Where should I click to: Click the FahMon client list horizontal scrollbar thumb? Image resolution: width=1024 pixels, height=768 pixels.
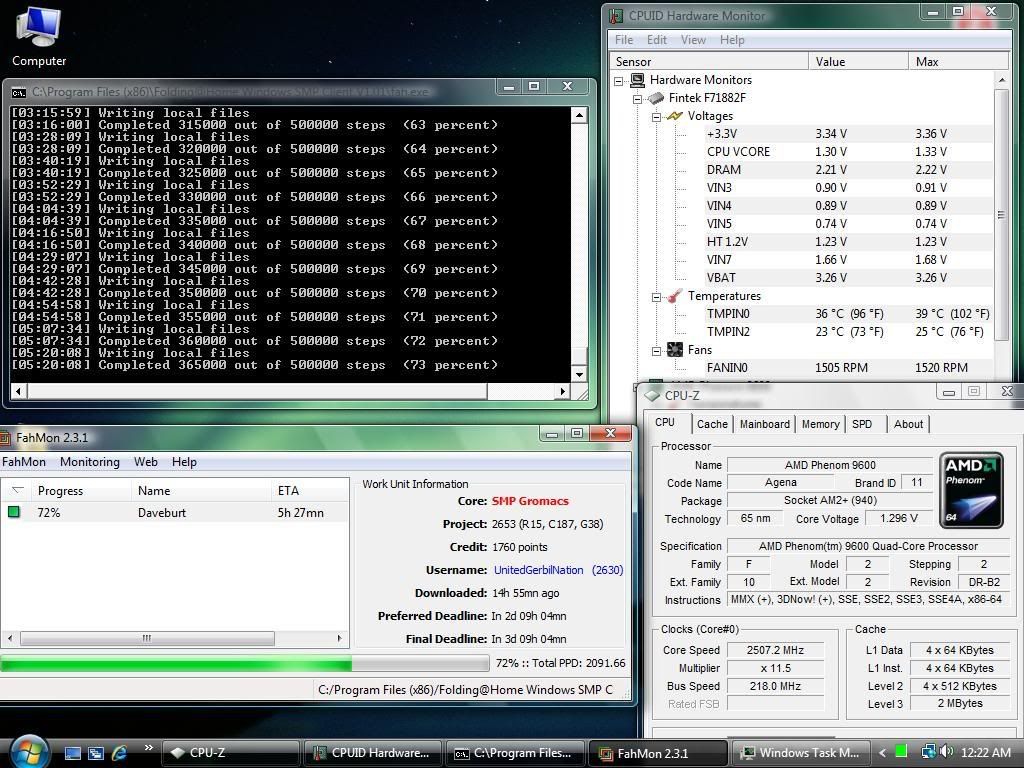coord(147,638)
